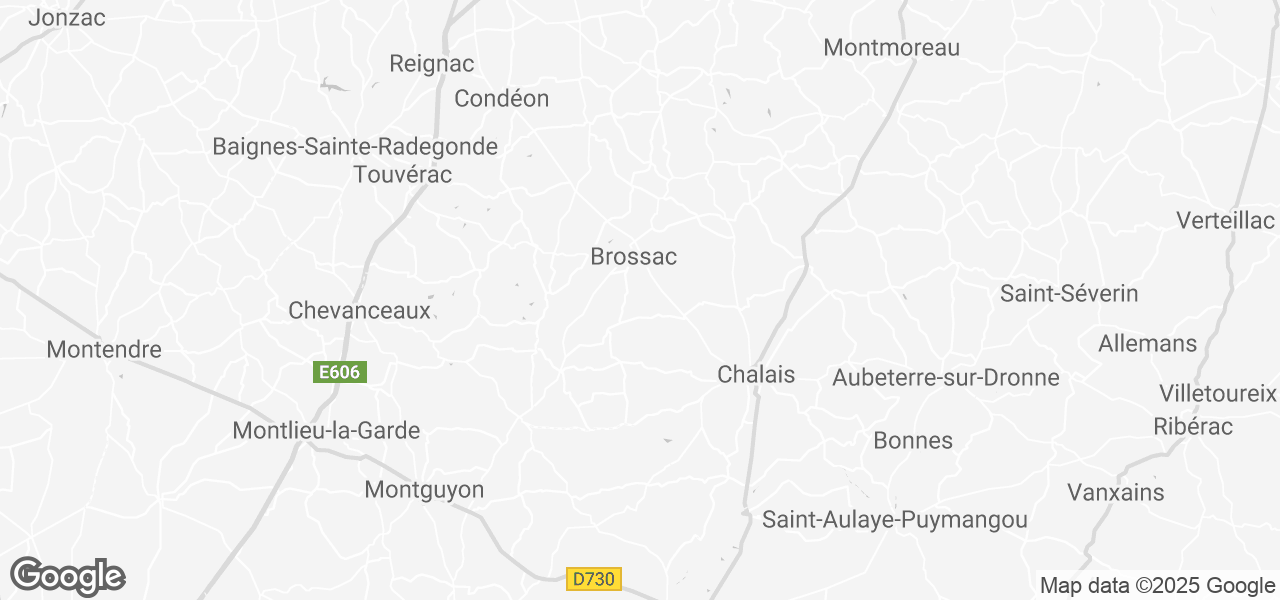
Task: Open the Map data ©2025 Google attribution
Action: point(1157,586)
